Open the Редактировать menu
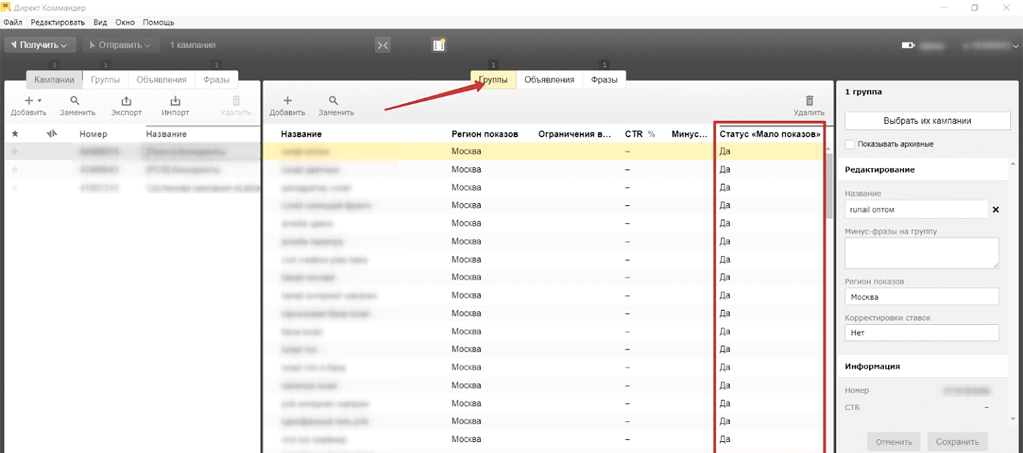The height and width of the screenshot is (453, 1023). point(57,21)
